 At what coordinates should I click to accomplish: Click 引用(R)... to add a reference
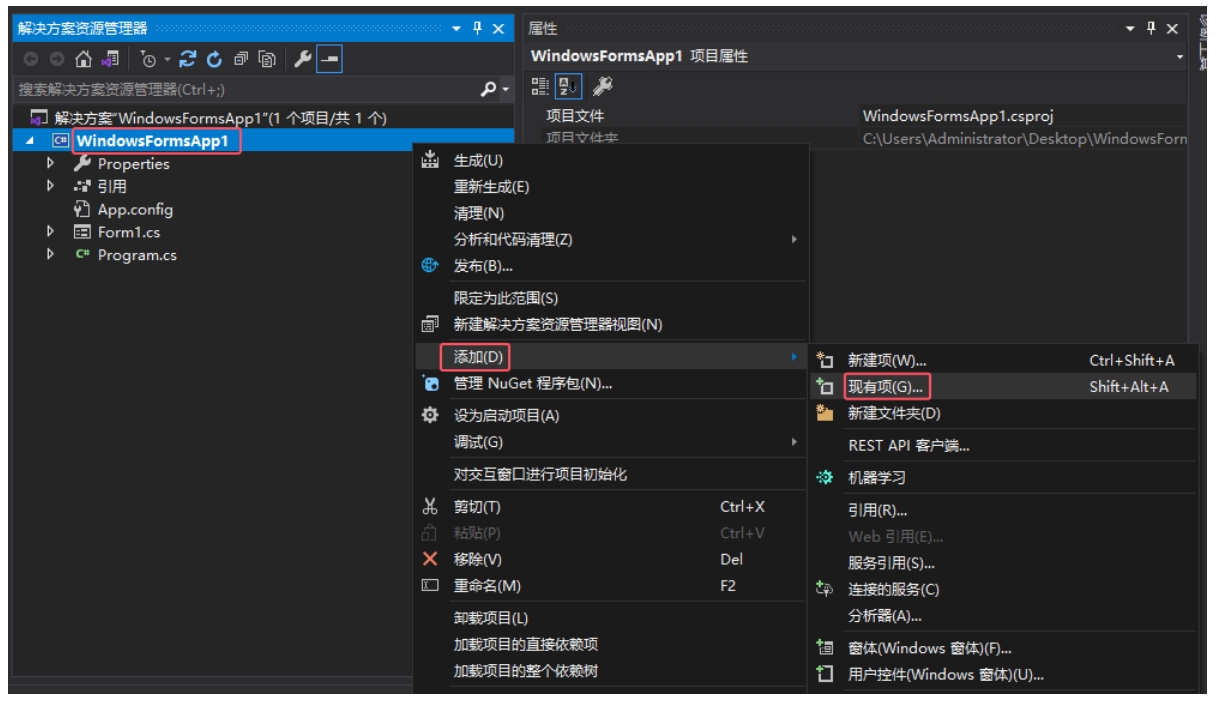point(1003,511)
